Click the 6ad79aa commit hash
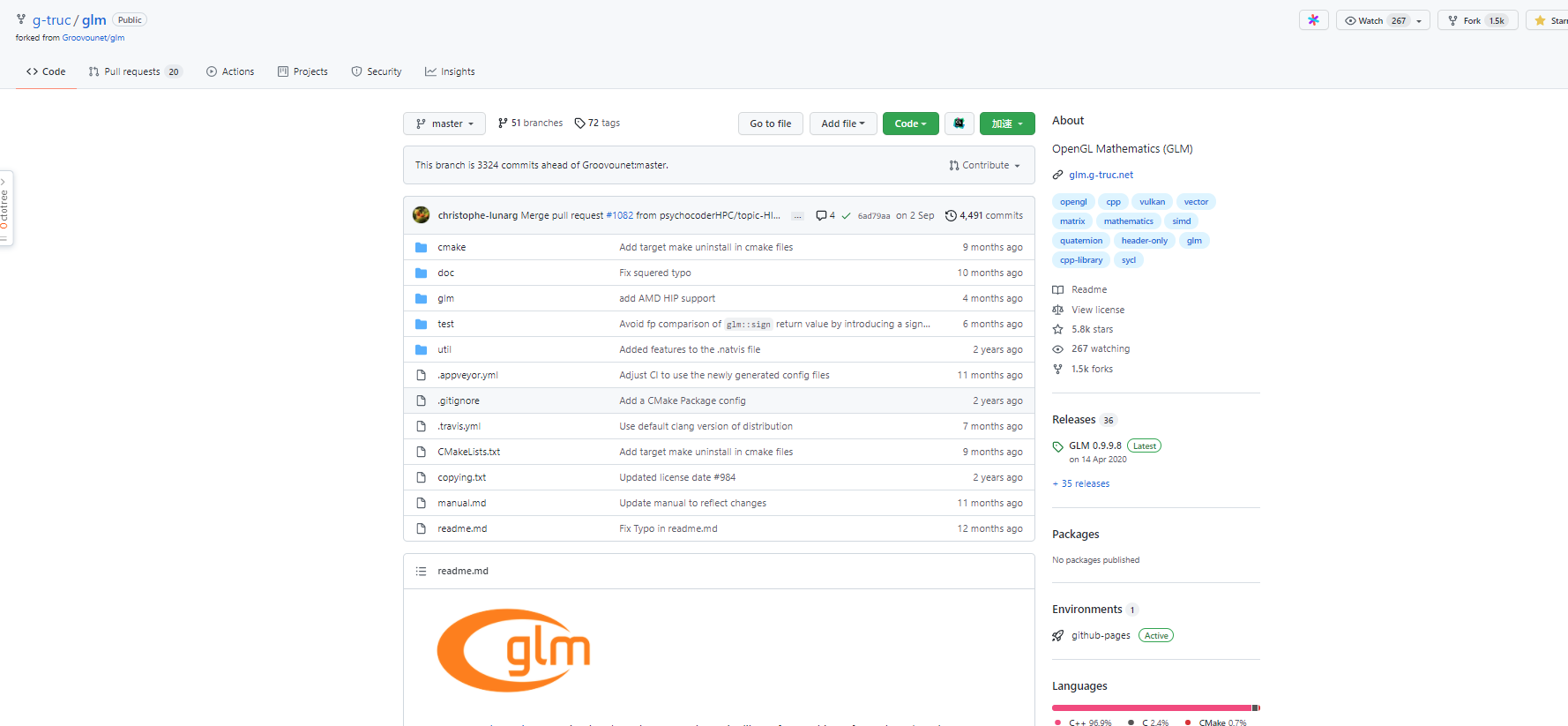Viewport: 1568px width, 726px height. [874, 216]
